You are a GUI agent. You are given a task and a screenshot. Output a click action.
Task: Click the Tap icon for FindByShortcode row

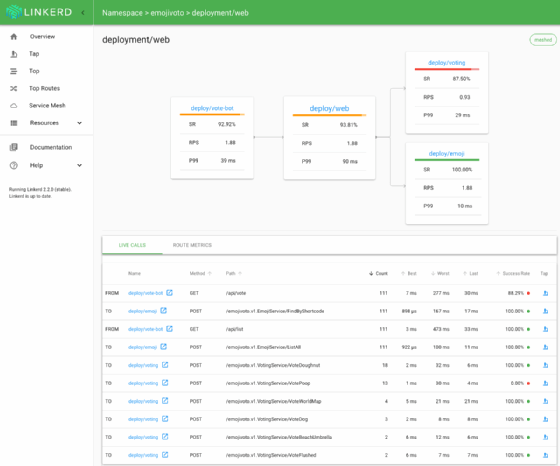(545, 311)
